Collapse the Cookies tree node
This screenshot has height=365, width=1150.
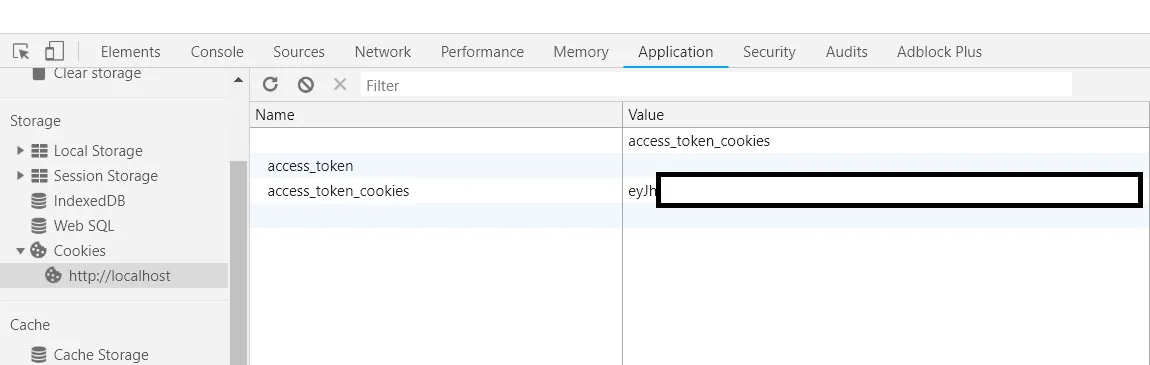pyautogui.click(x=21, y=251)
